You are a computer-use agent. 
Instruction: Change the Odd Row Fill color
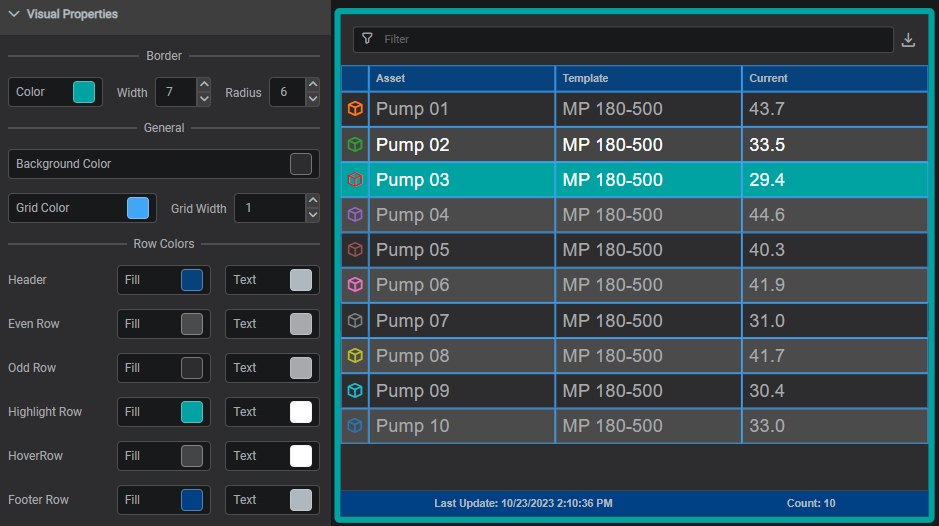(x=192, y=368)
